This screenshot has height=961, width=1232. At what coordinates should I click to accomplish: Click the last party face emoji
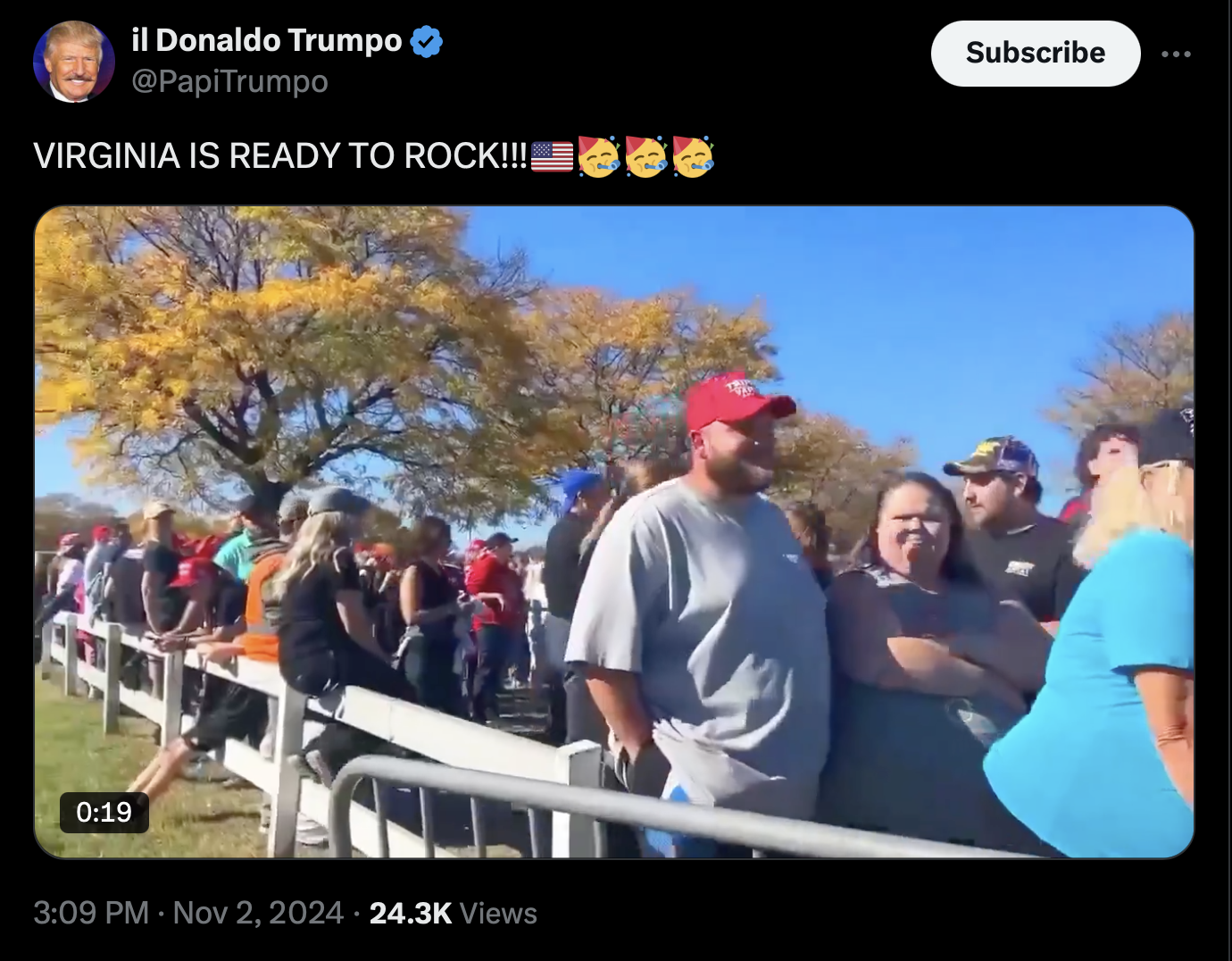pos(693,156)
